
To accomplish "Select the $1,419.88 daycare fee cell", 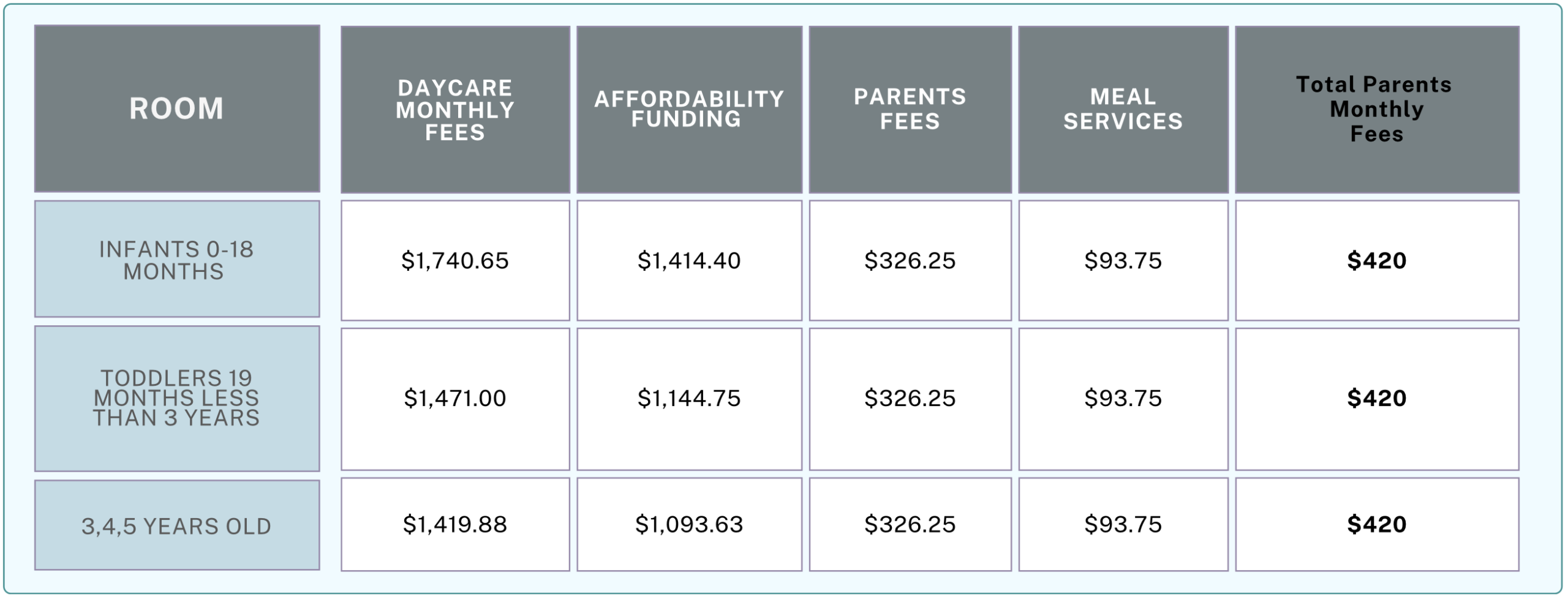I will click(455, 524).
